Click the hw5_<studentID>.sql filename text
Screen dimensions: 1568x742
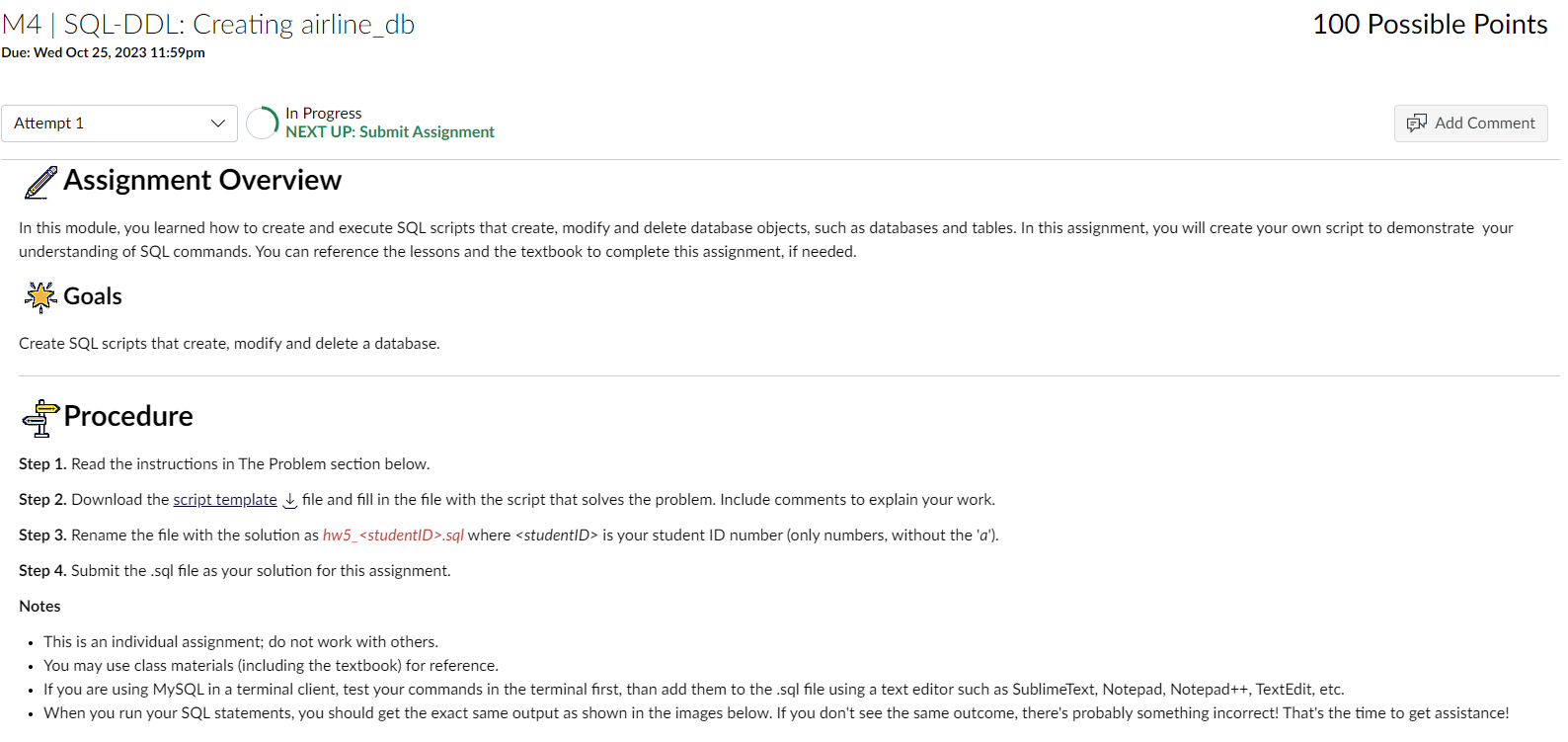tap(393, 535)
